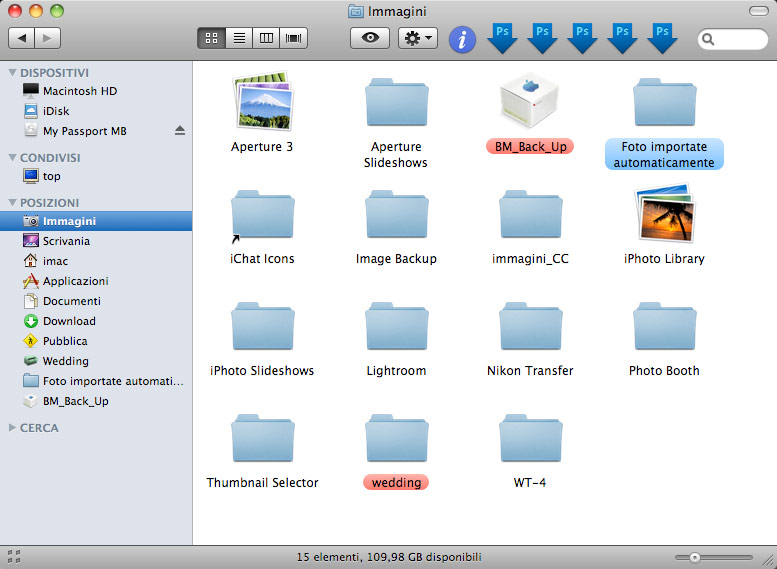Image resolution: width=777 pixels, height=569 pixels.
Task: Select the Nikon Transfer folder
Action: point(530,327)
